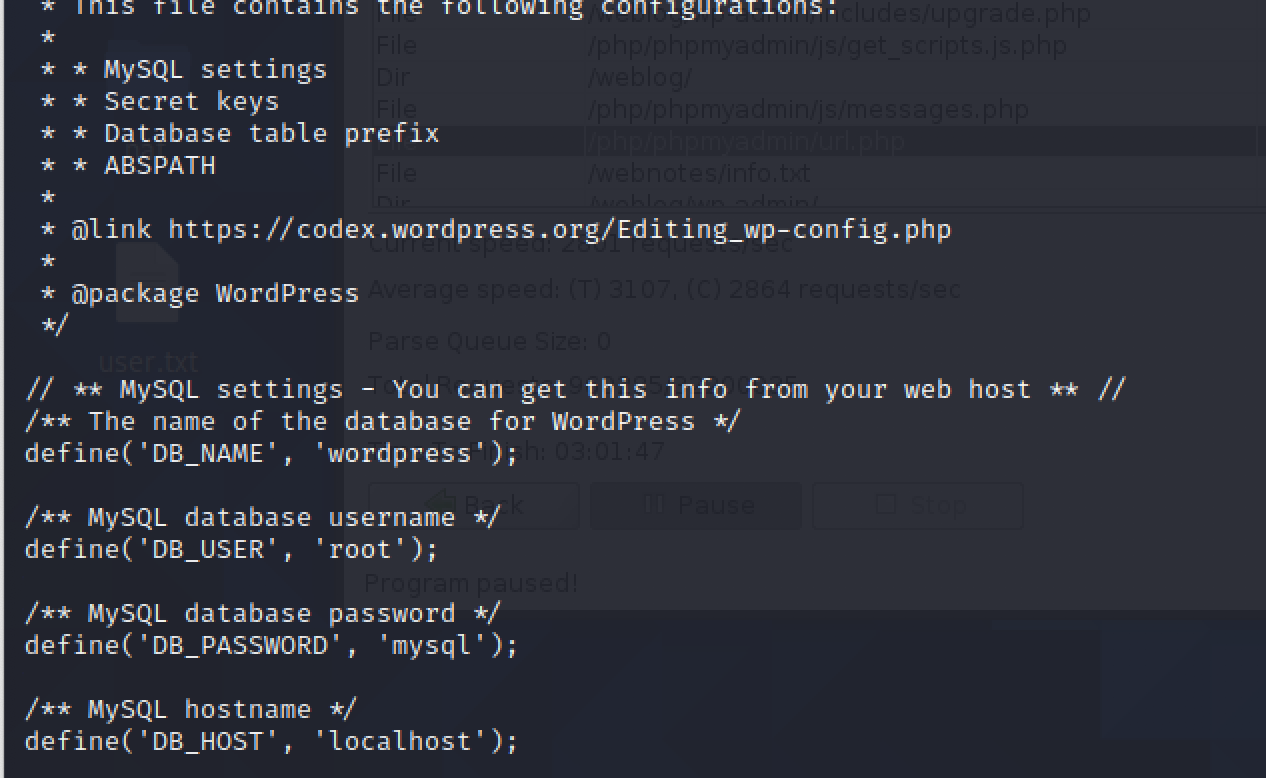The width and height of the screenshot is (1266, 778).
Task: Click the Pause button in DirBuster
Action: click(695, 505)
